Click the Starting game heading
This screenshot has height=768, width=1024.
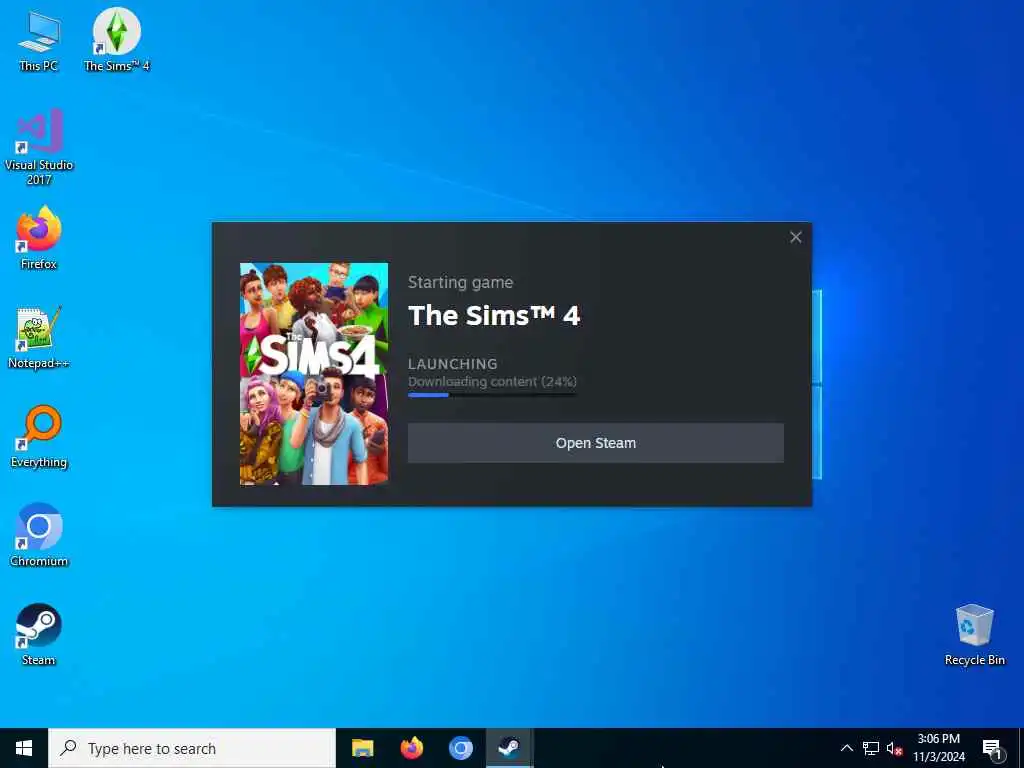coord(460,282)
